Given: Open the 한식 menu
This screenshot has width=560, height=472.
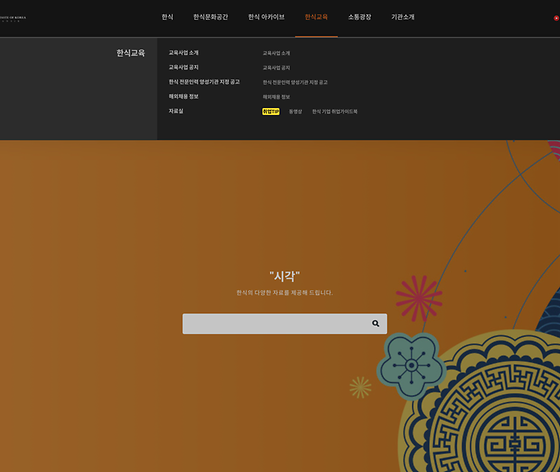Looking at the screenshot, I should point(168,17).
